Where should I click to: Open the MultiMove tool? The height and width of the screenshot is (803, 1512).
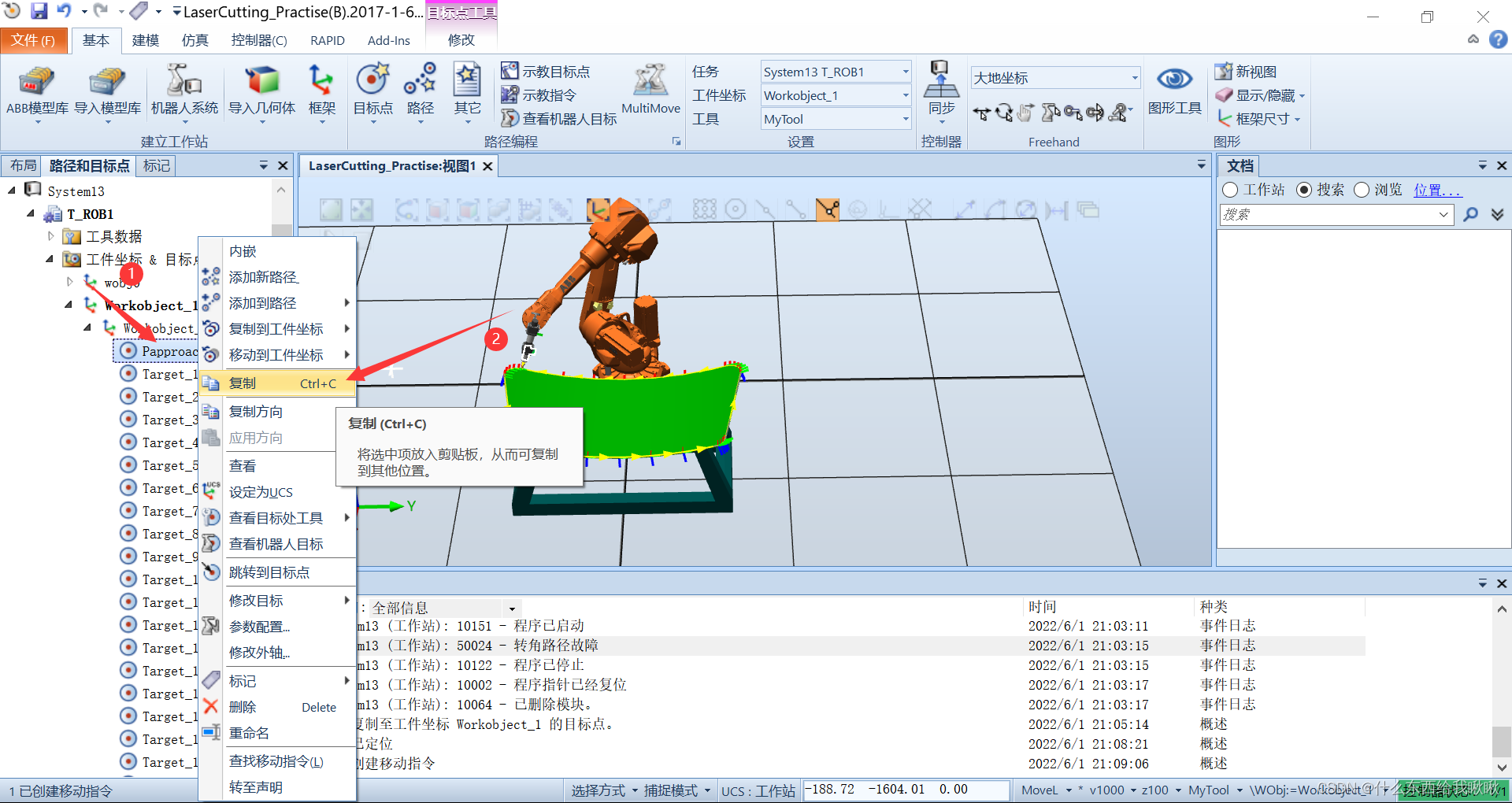pyautogui.click(x=650, y=89)
